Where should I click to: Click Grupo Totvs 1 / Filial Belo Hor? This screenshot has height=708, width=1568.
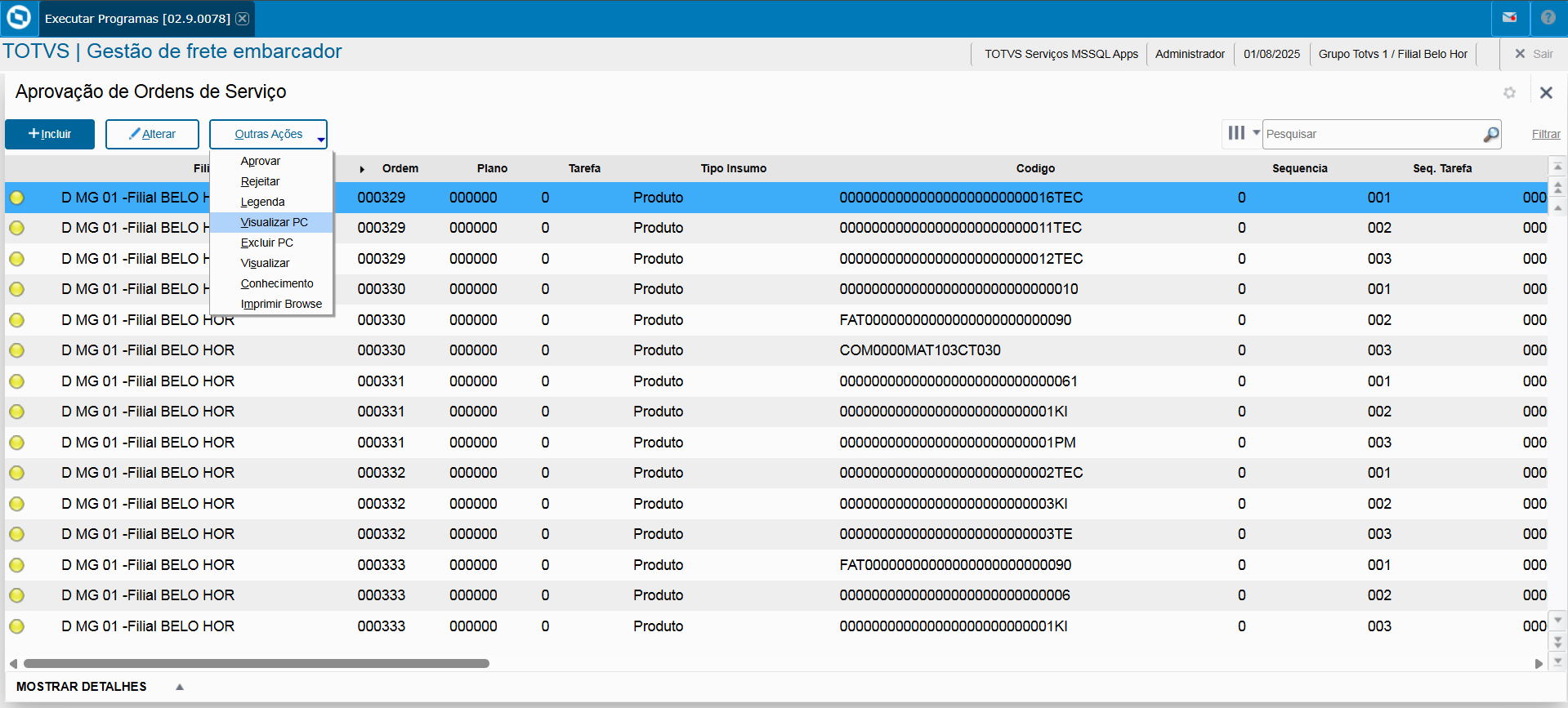[1392, 54]
